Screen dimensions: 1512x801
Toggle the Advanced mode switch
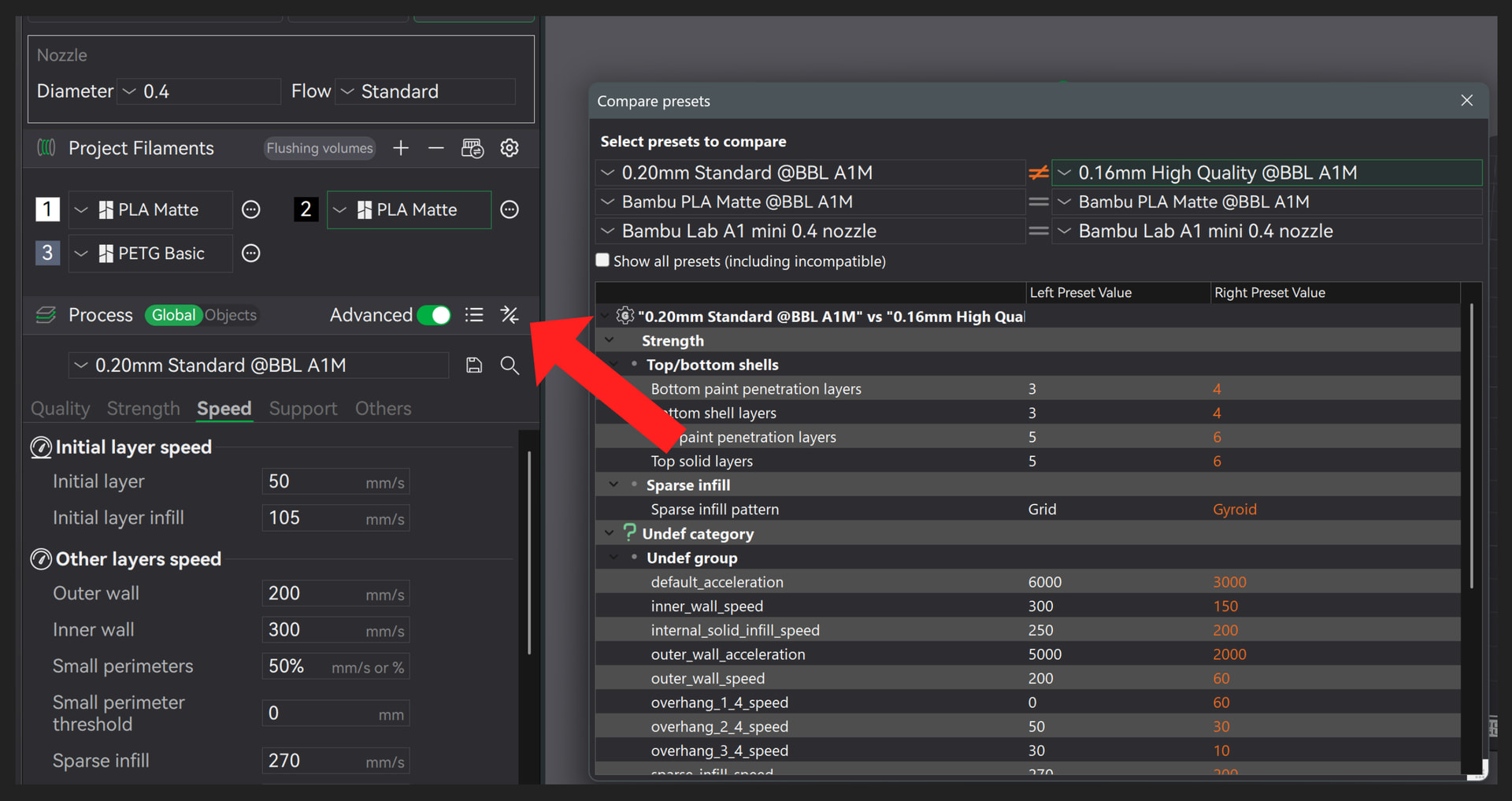434,315
